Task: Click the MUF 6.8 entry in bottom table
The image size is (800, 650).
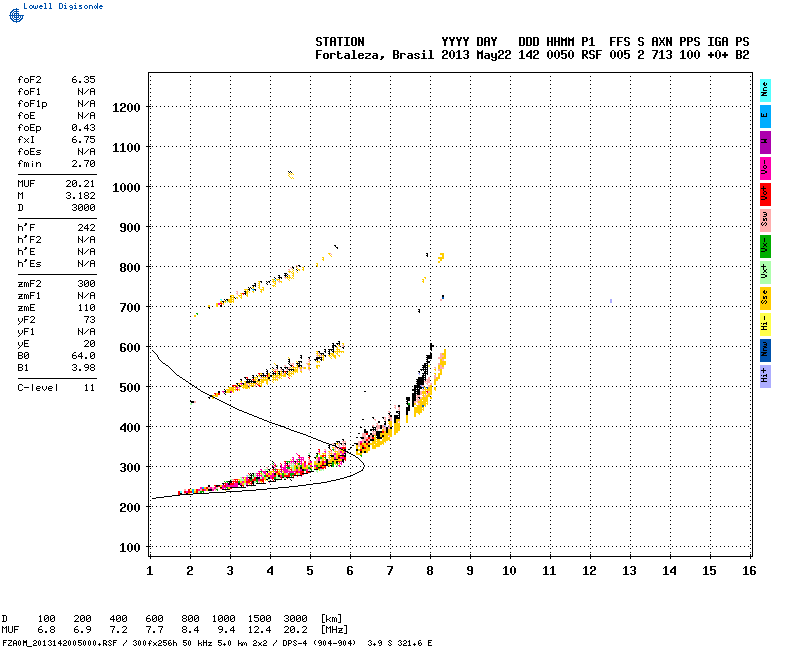Action: point(46,630)
